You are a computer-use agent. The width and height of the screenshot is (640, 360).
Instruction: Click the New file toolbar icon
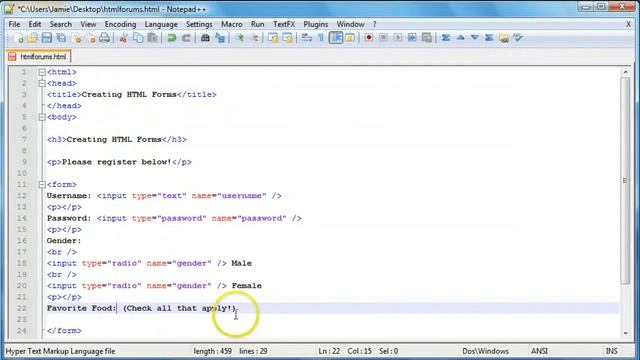[x=18, y=38]
